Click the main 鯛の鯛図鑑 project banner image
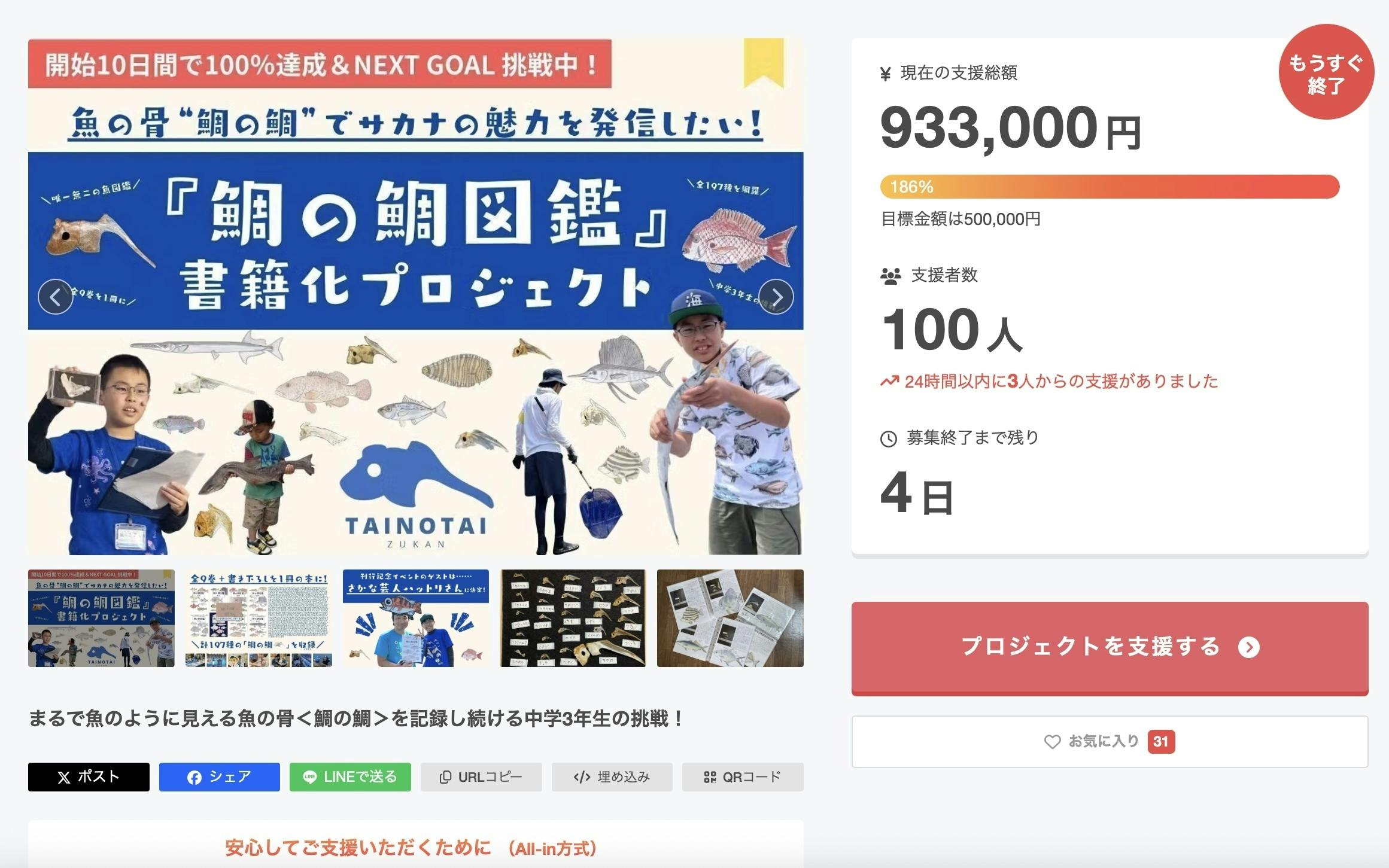1389x868 pixels. pos(415,297)
